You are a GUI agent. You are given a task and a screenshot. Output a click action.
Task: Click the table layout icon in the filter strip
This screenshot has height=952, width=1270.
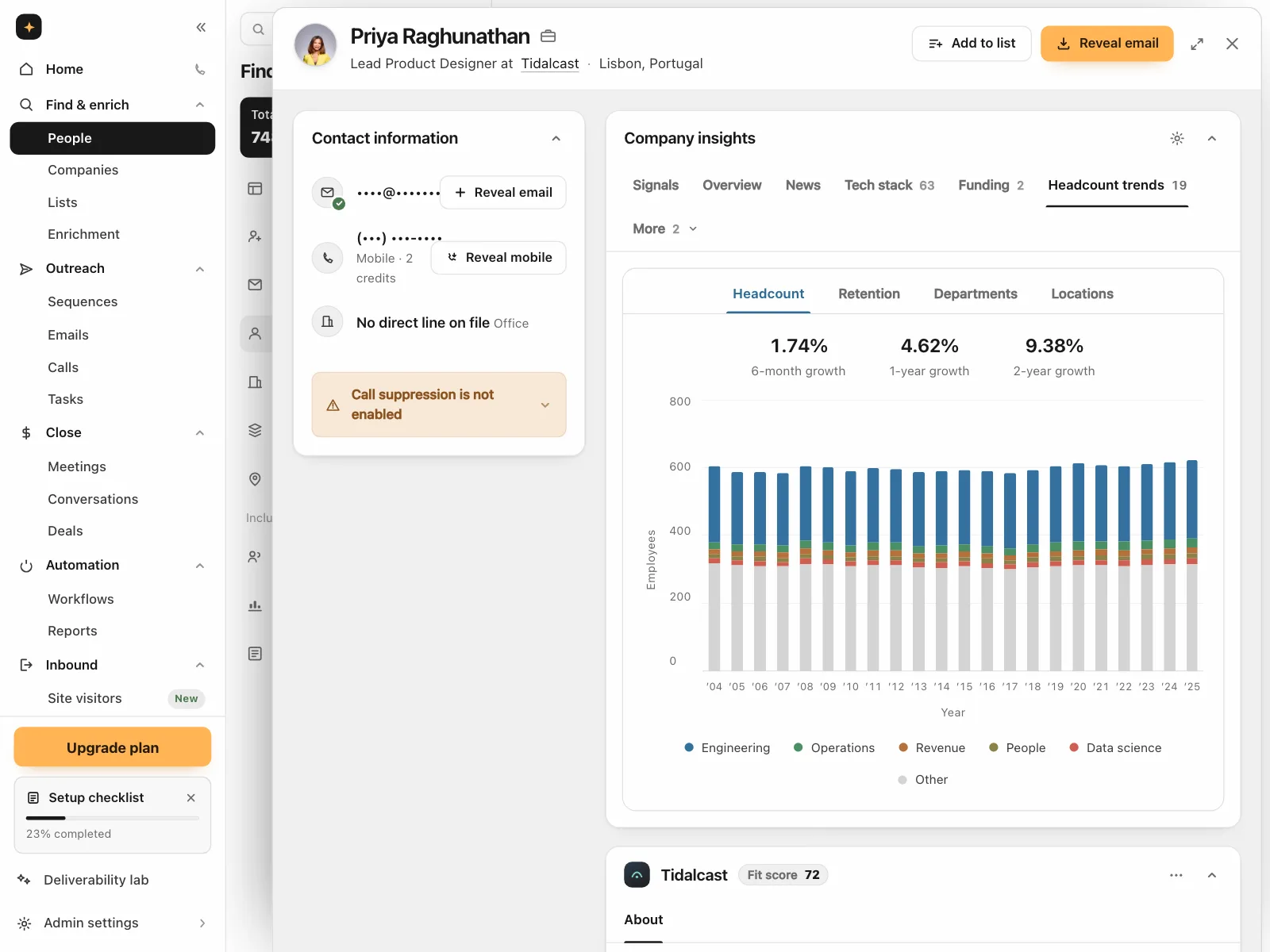click(x=255, y=189)
